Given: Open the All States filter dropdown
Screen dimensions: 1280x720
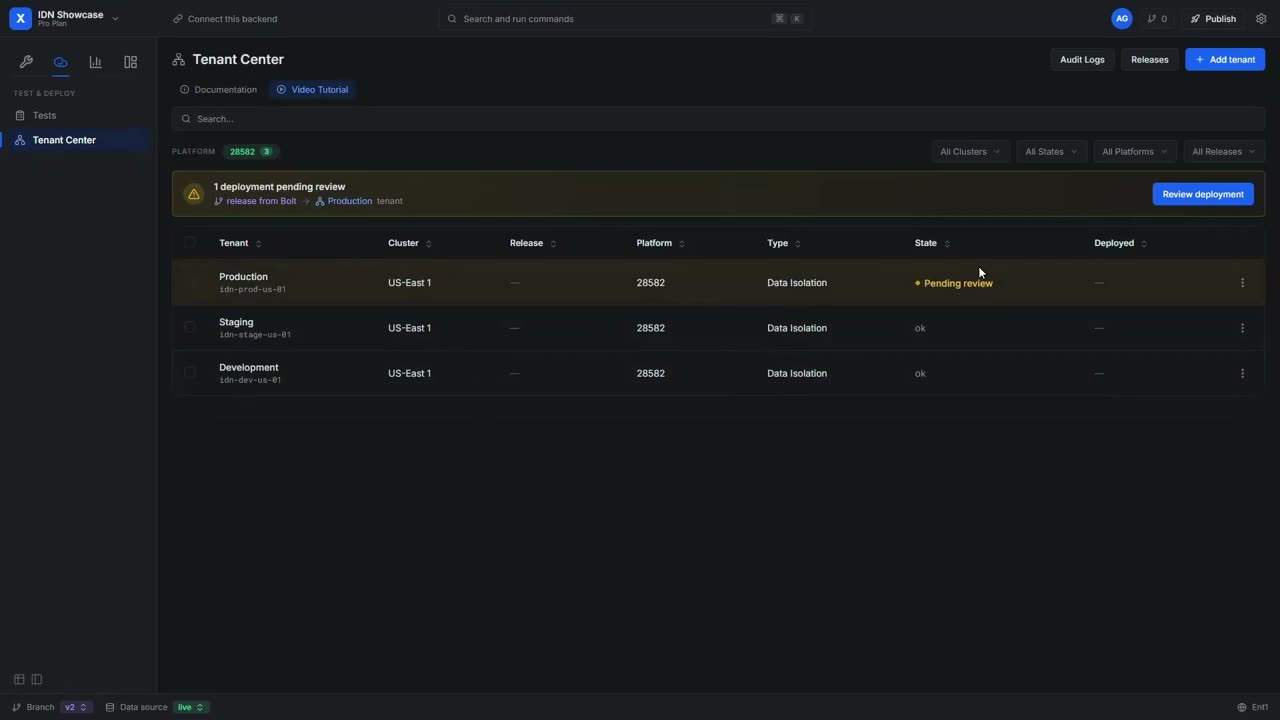Looking at the screenshot, I should tap(1051, 152).
